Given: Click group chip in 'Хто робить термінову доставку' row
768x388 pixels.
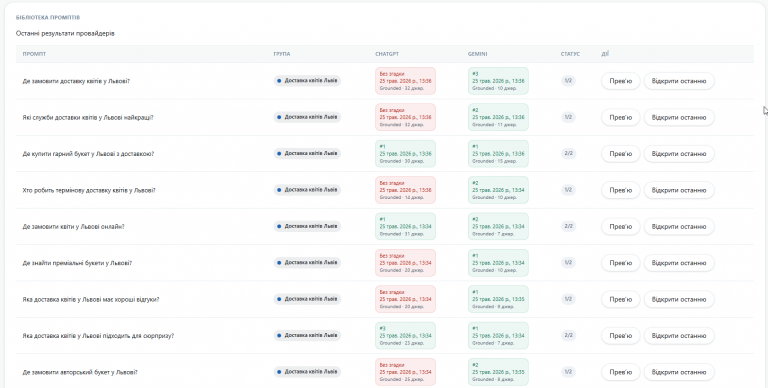Looking at the screenshot, I should coord(307,190).
